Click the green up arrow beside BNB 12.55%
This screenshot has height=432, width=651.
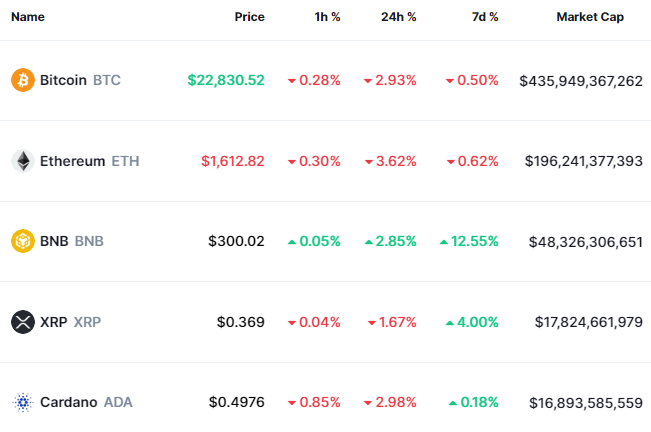click(444, 241)
